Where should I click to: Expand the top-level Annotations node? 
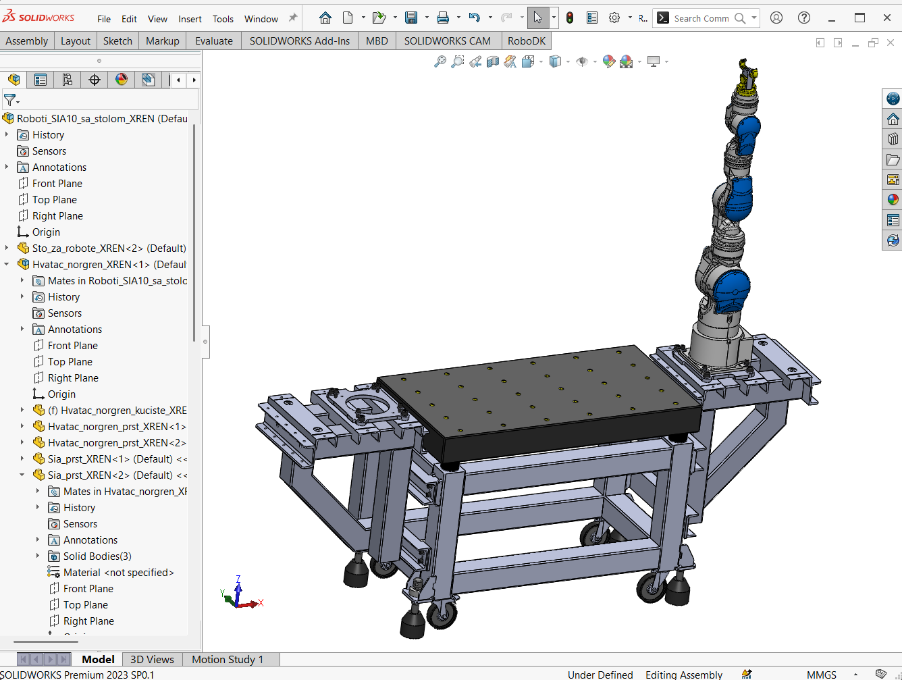[x=7, y=167]
